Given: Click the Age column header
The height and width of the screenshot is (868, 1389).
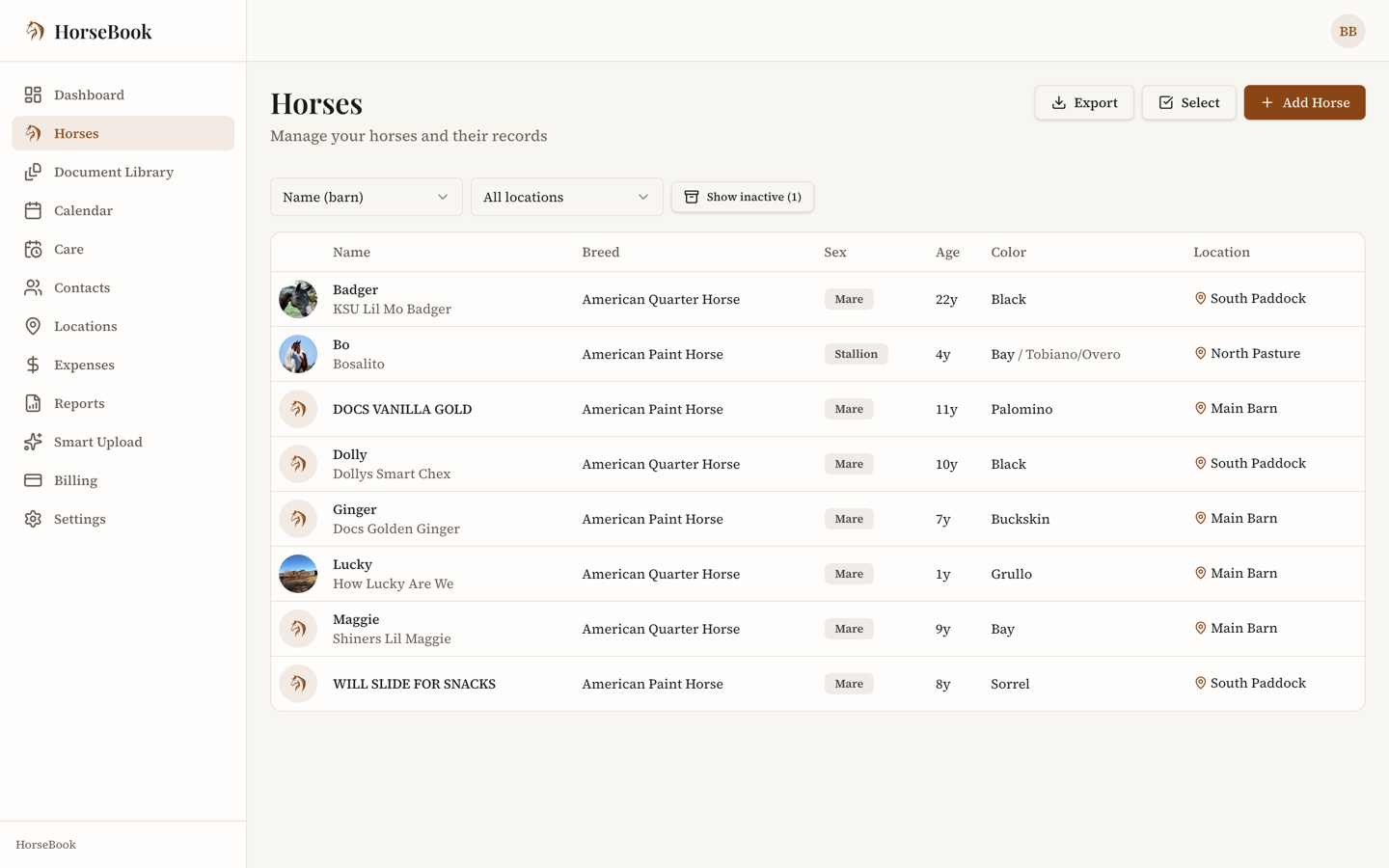Looking at the screenshot, I should click(x=947, y=252).
